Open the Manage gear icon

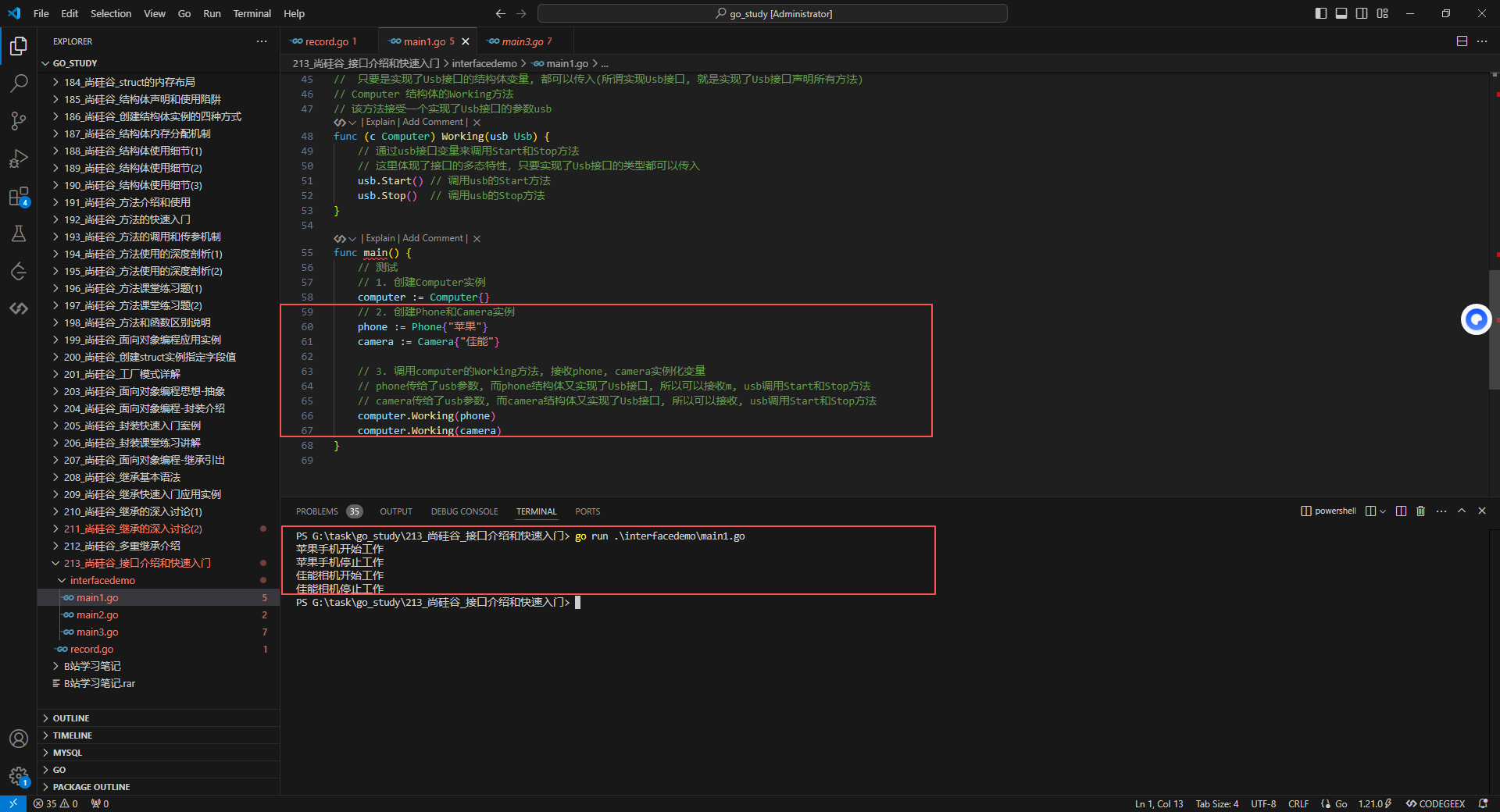coord(19,776)
